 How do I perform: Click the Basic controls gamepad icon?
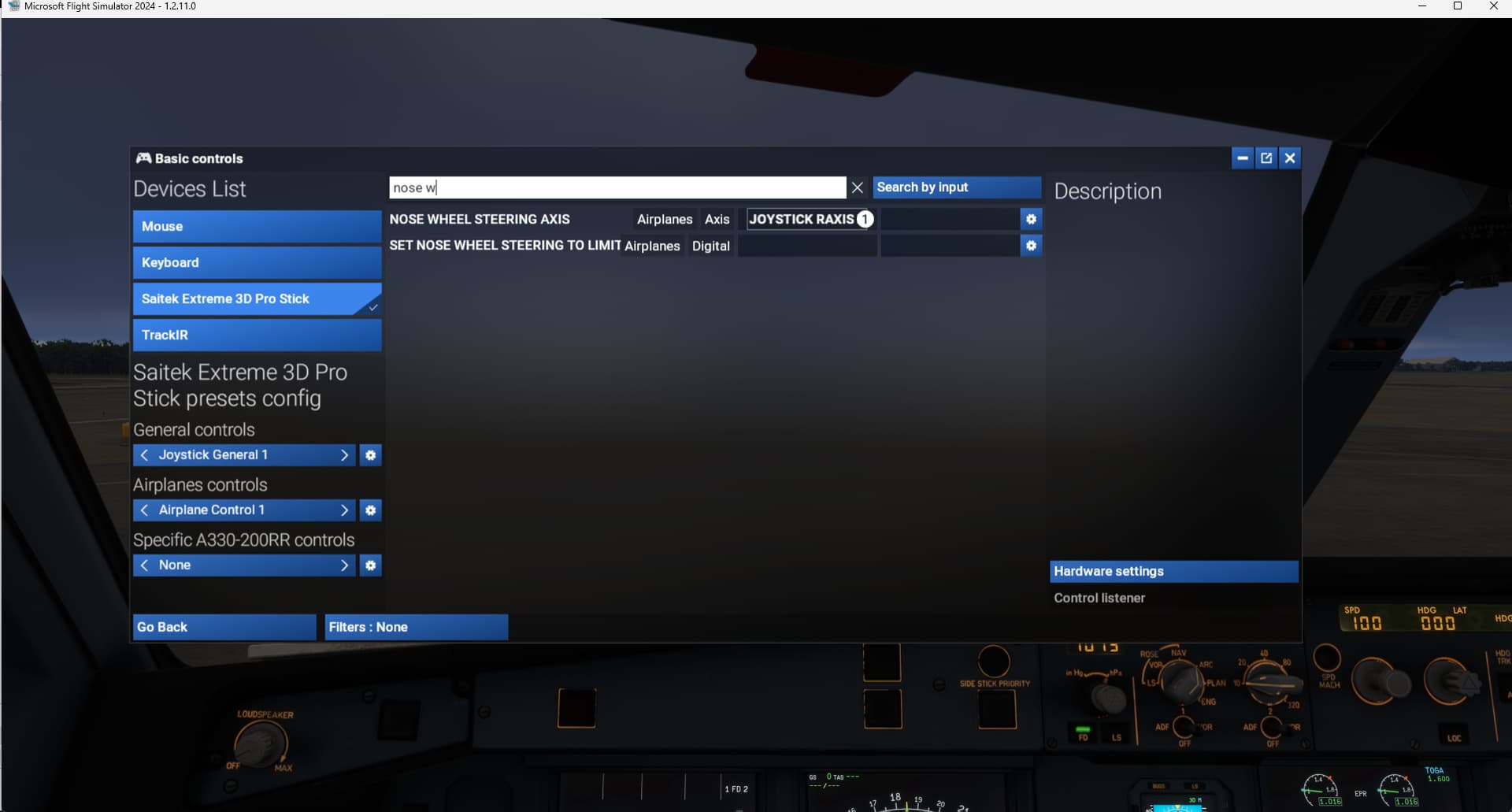coord(143,158)
